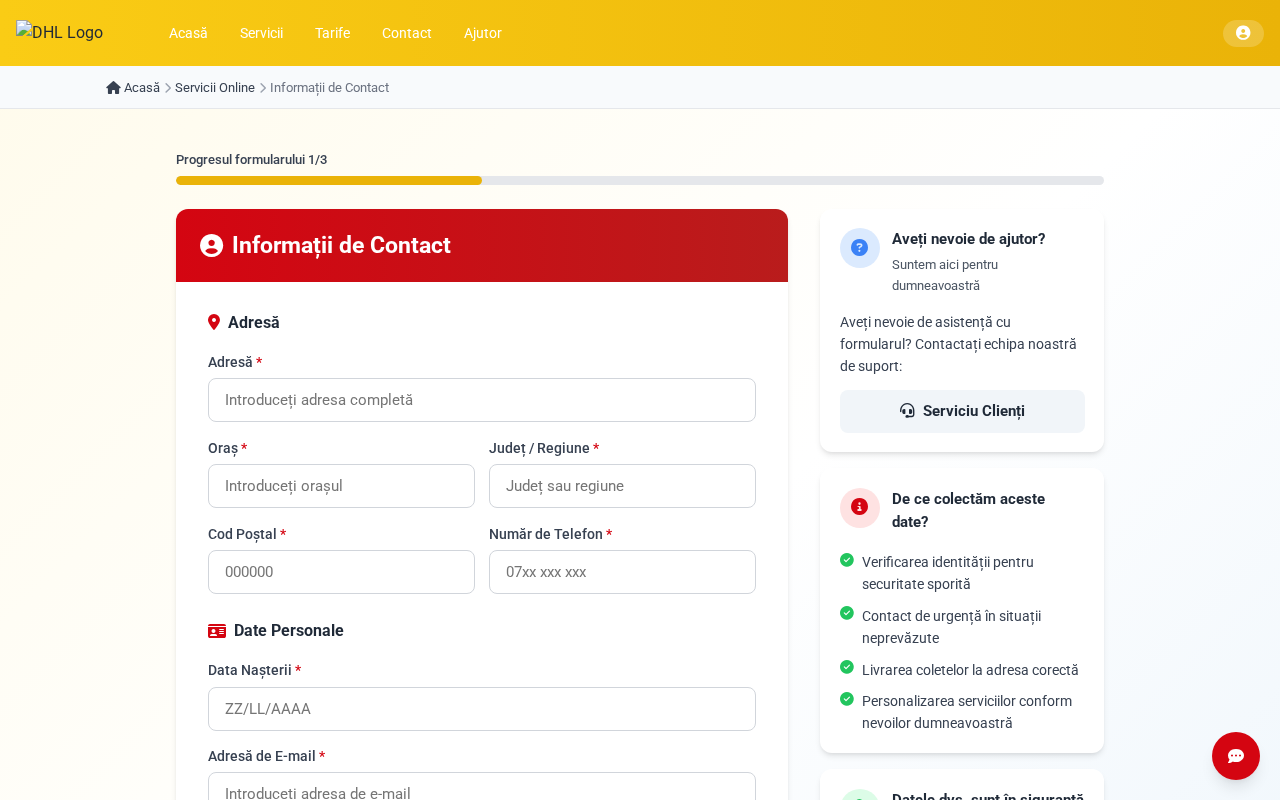This screenshot has width=1280, height=800.
Task: Open the Acasă navigation menu item
Action: pyautogui.click(x=188, y=33)
